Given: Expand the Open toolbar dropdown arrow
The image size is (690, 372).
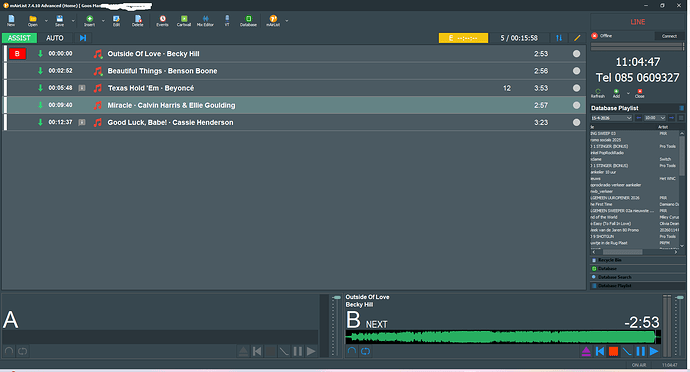Looking at the screenshot, I should tap(46, 20).
